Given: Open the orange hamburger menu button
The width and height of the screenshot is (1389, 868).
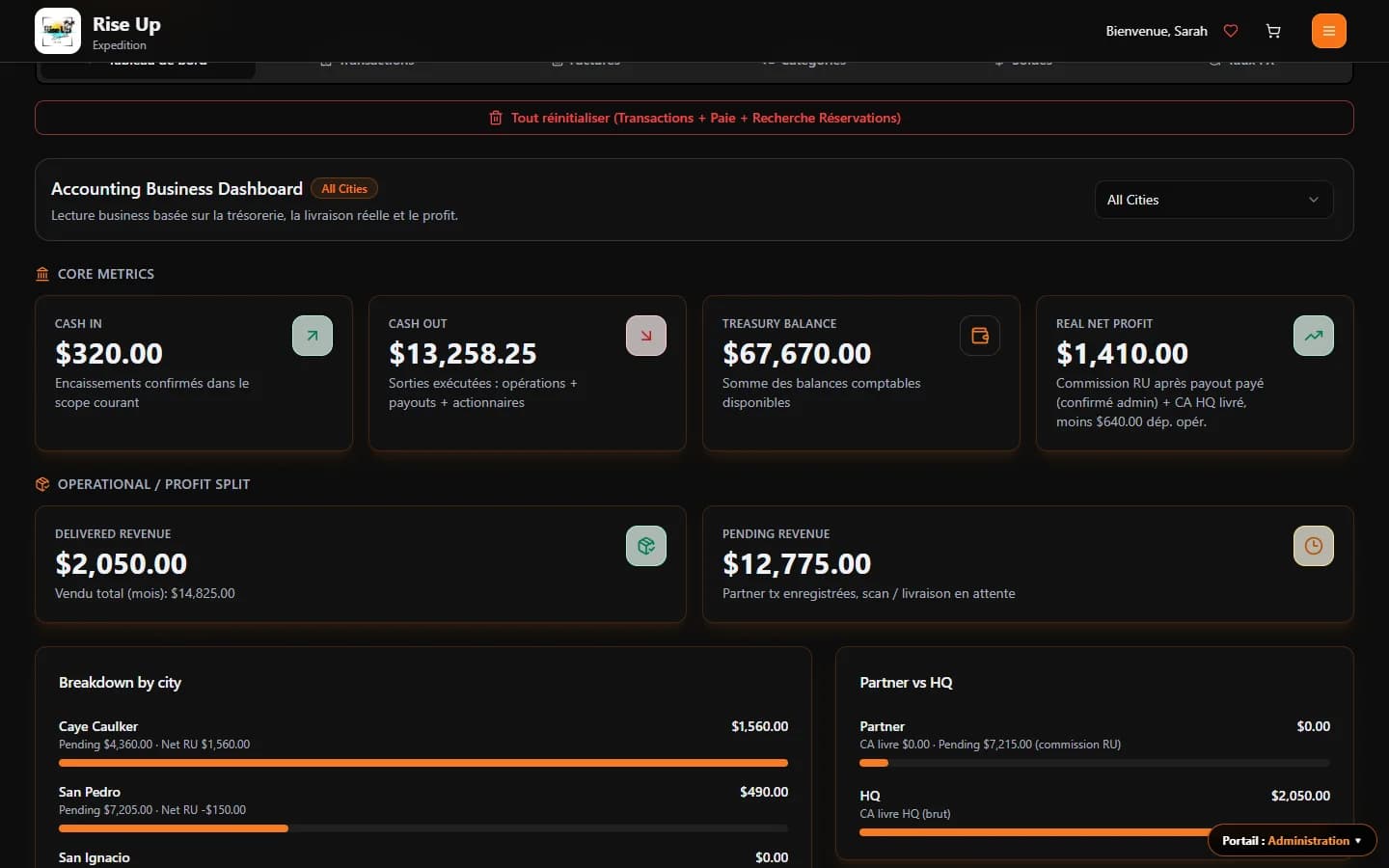Looking at the screenshot, I should pos(1329,31).
